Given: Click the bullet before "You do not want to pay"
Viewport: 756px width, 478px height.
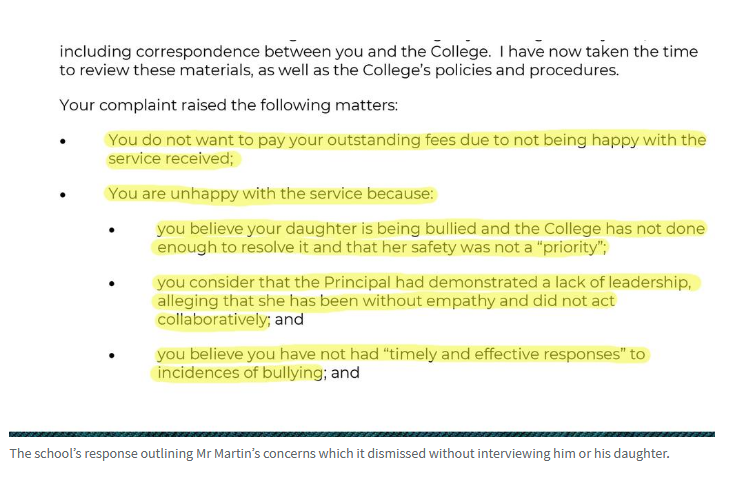Looking at the screenshot, I should (64, 141).
